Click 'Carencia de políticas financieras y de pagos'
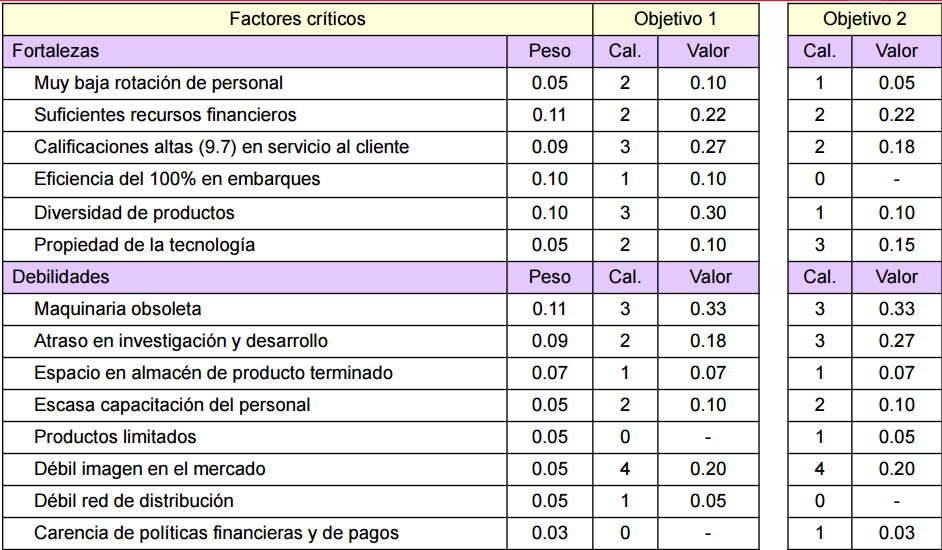942x550 pixels. tap(216, 533)
